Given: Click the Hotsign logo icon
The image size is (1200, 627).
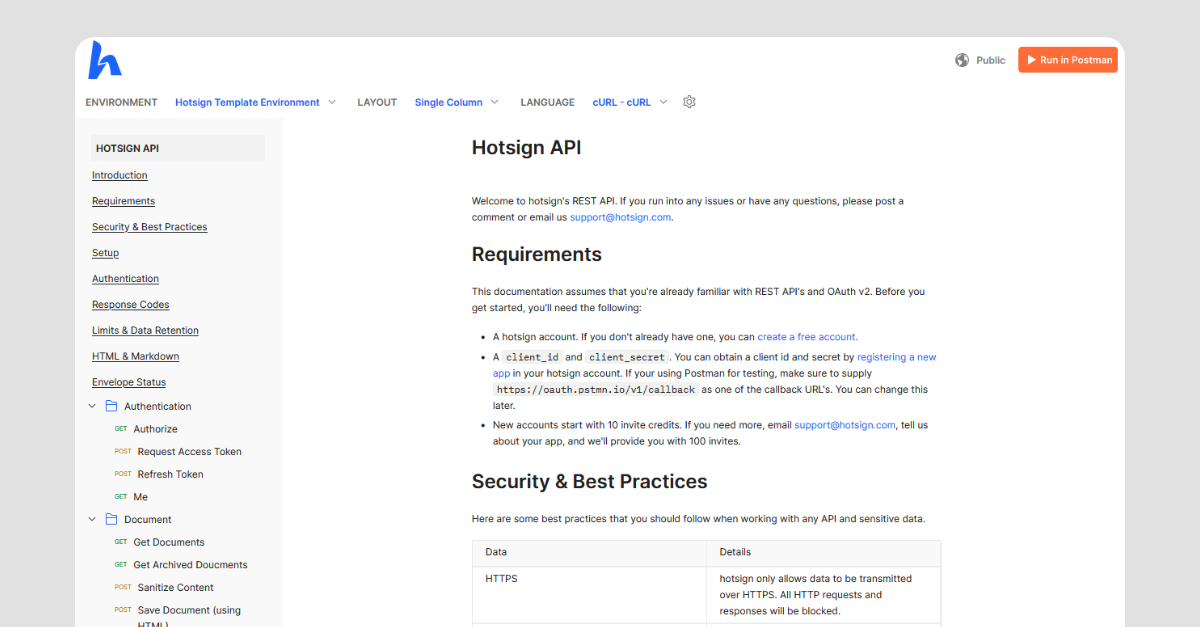Looking at the screenshot, I should tap(105, 60).
